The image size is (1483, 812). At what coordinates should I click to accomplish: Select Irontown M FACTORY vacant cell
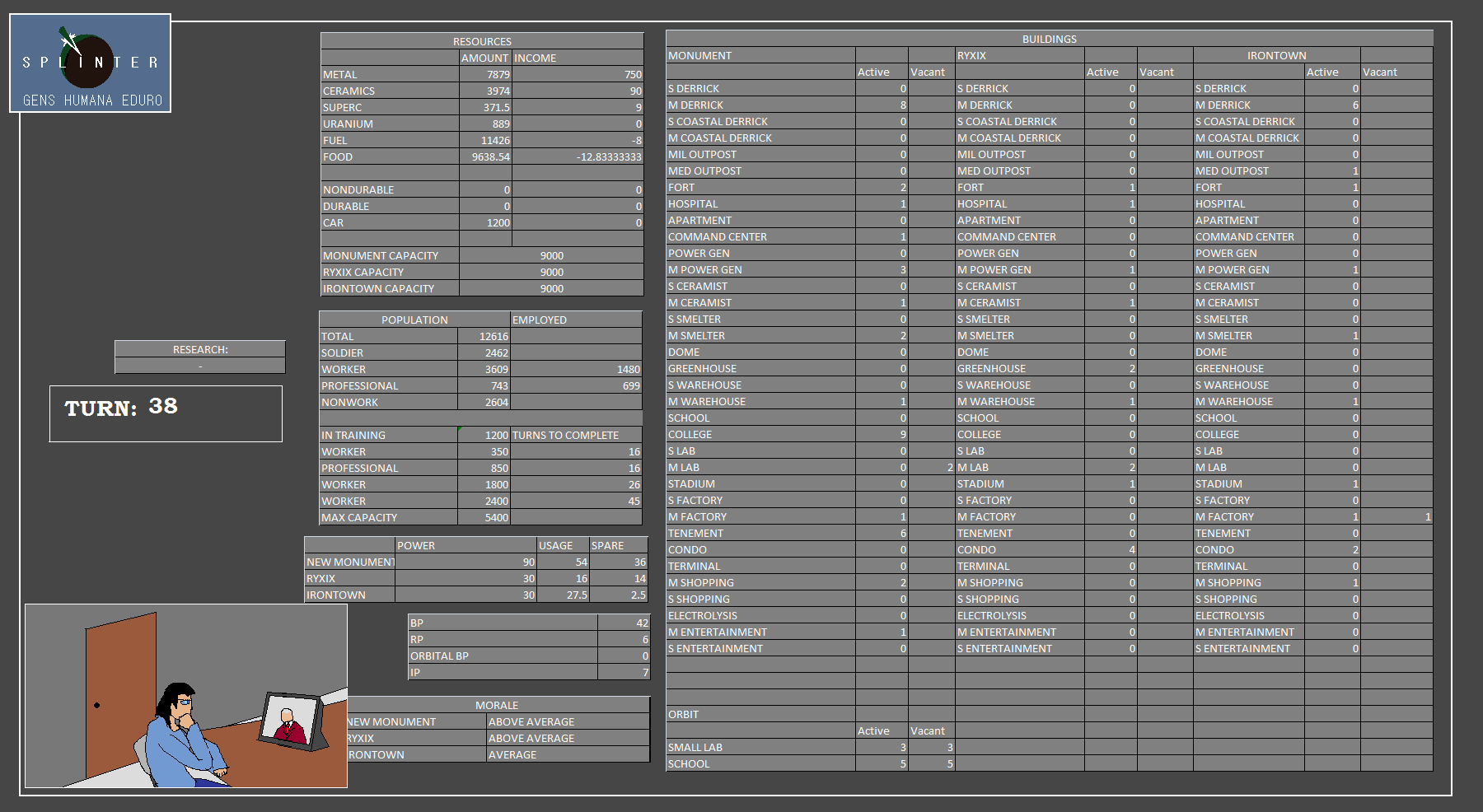point(1396,516)
